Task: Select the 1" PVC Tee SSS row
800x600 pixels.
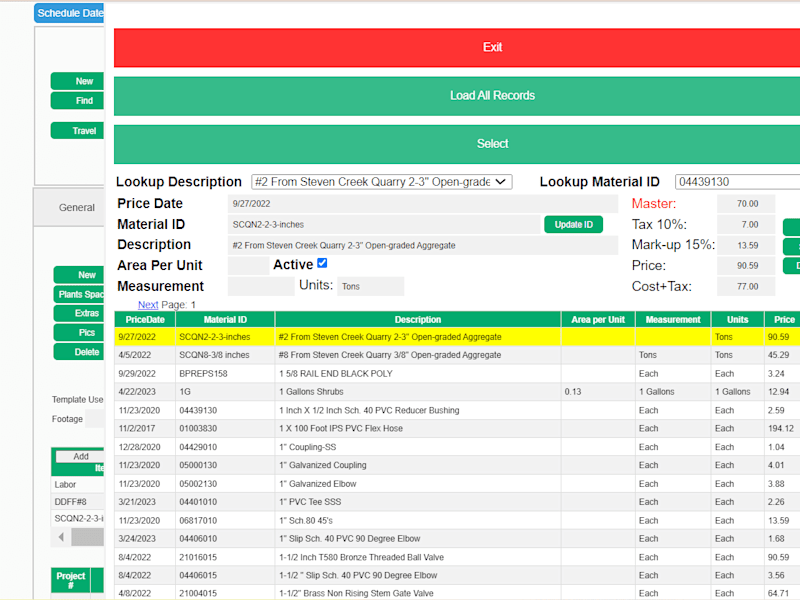Action: pyautogui.click(x=457, y=502)
